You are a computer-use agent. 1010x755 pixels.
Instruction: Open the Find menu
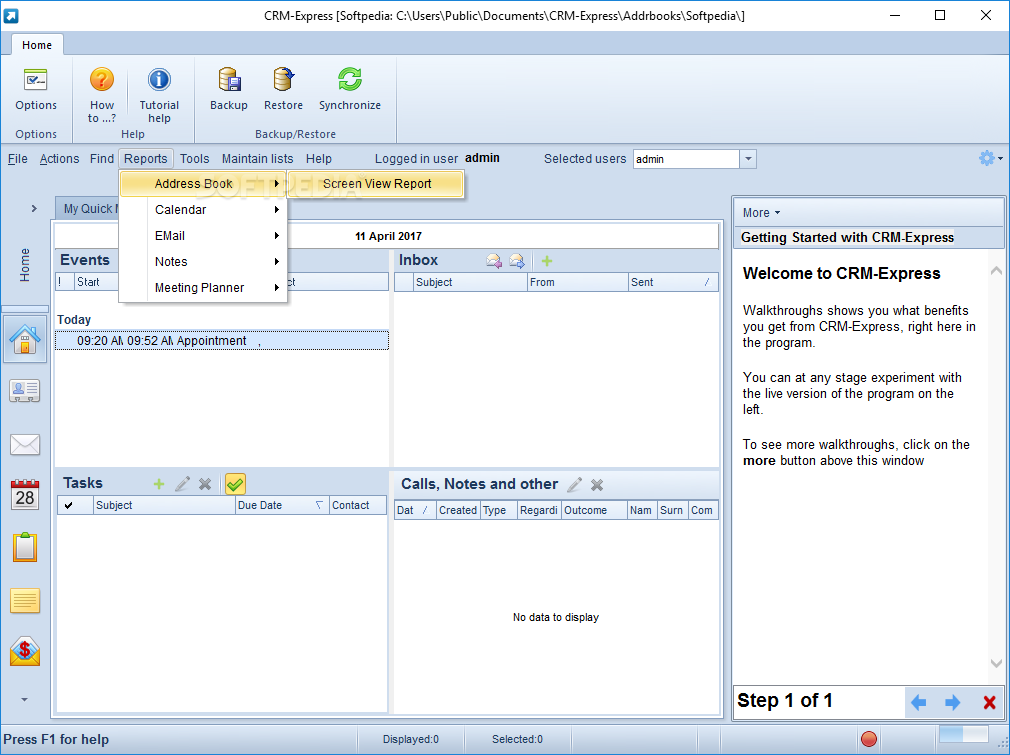102,158
